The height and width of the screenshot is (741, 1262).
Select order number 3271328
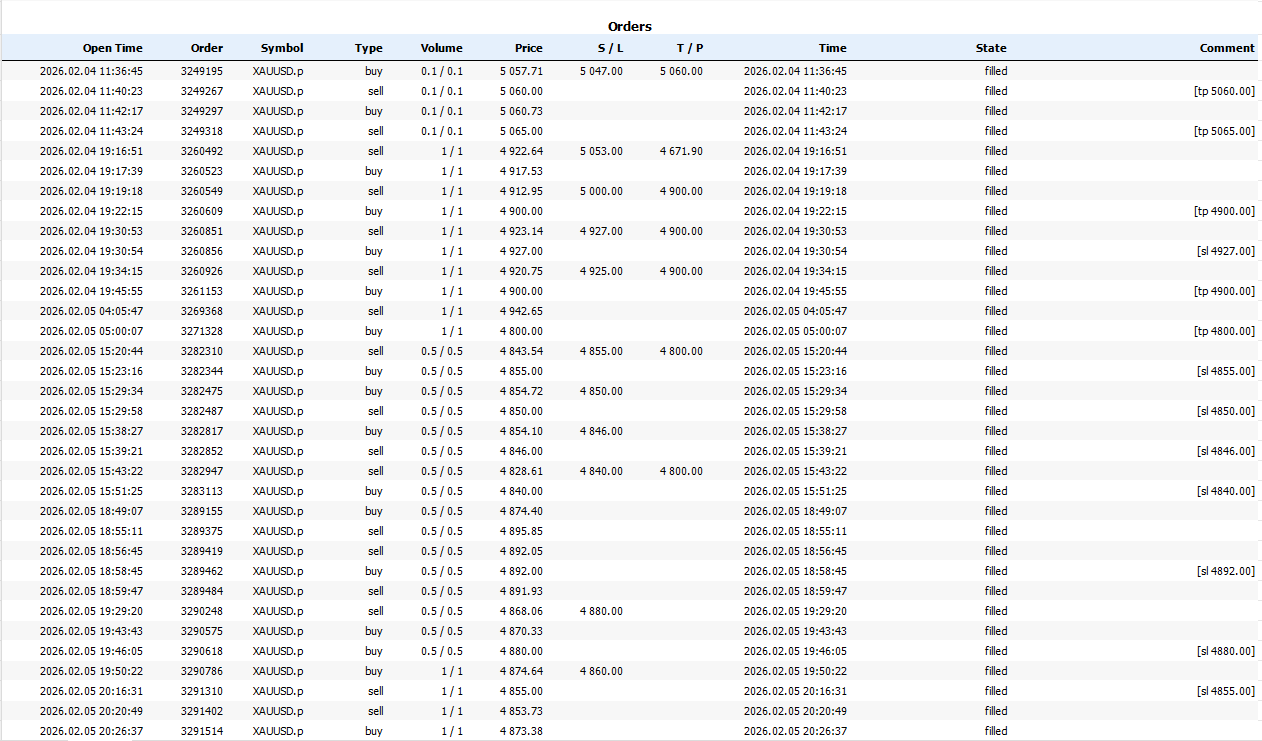pos(202,331)
